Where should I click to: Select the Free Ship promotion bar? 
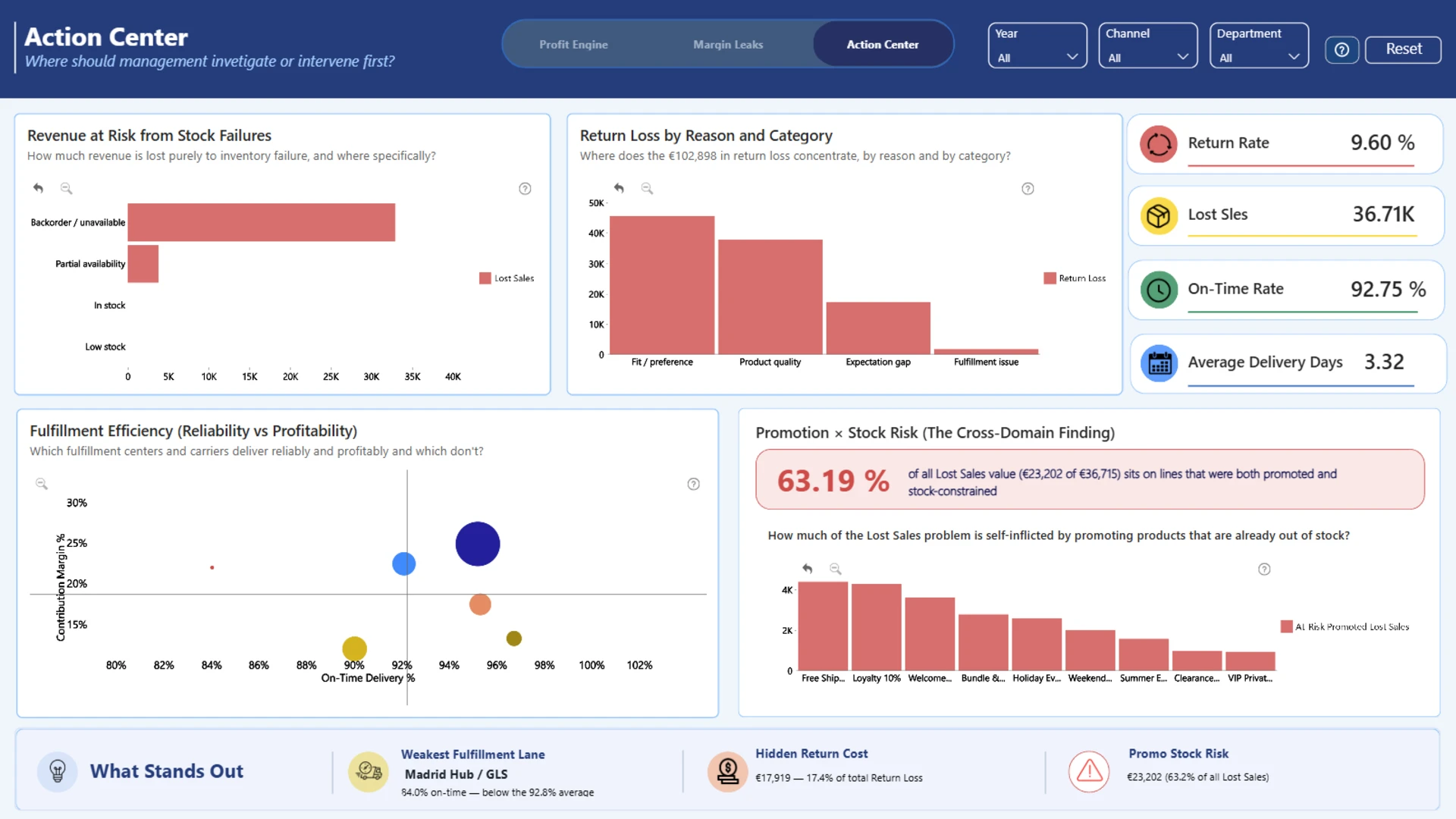pyautogui.click(x=823, y=626)
